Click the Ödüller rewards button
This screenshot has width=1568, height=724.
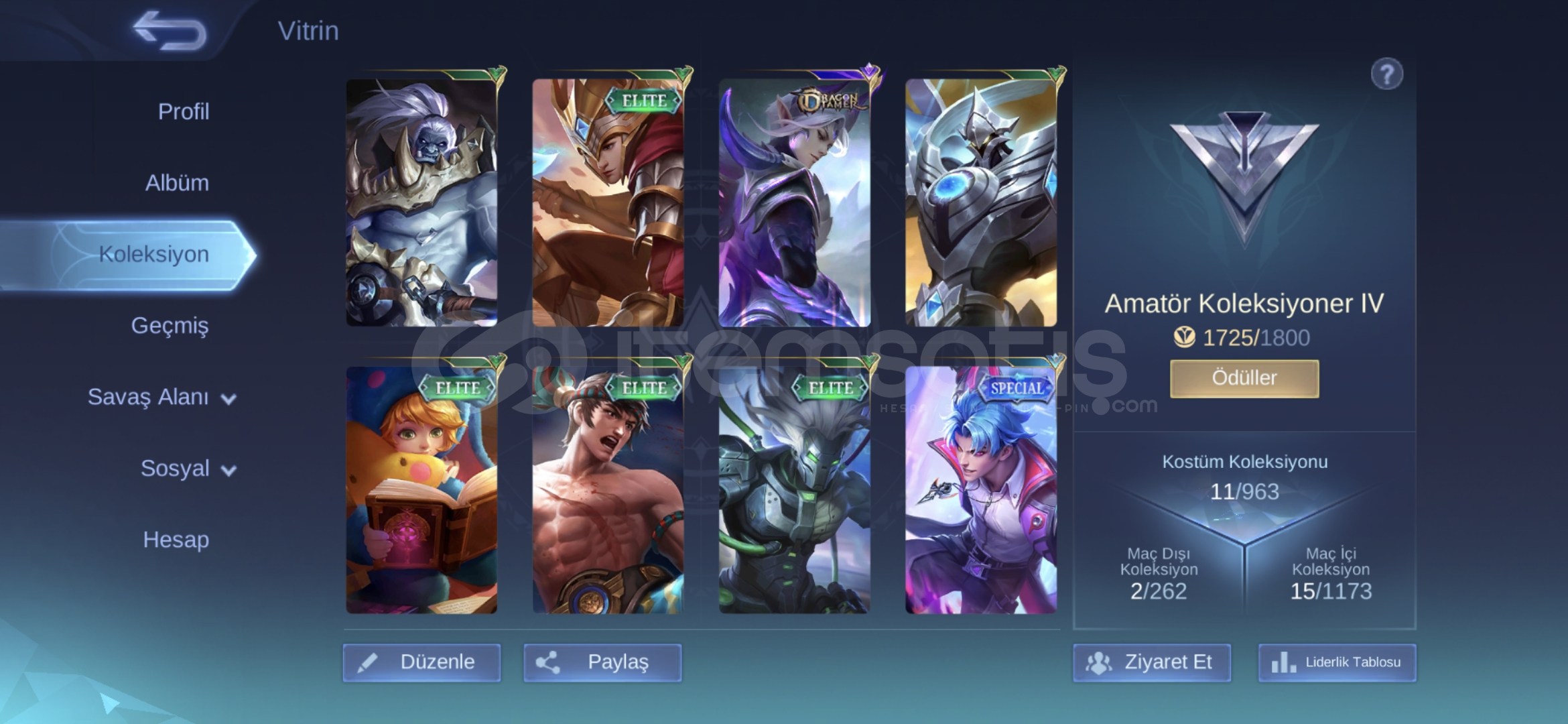pos(1244,378)
